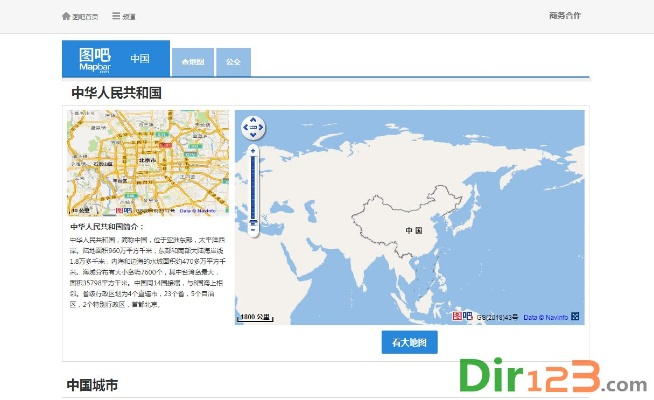This screenshot has height=400, width=654.
Task: Open the 商务合作 link in header
Action: [x=565, y=15]
